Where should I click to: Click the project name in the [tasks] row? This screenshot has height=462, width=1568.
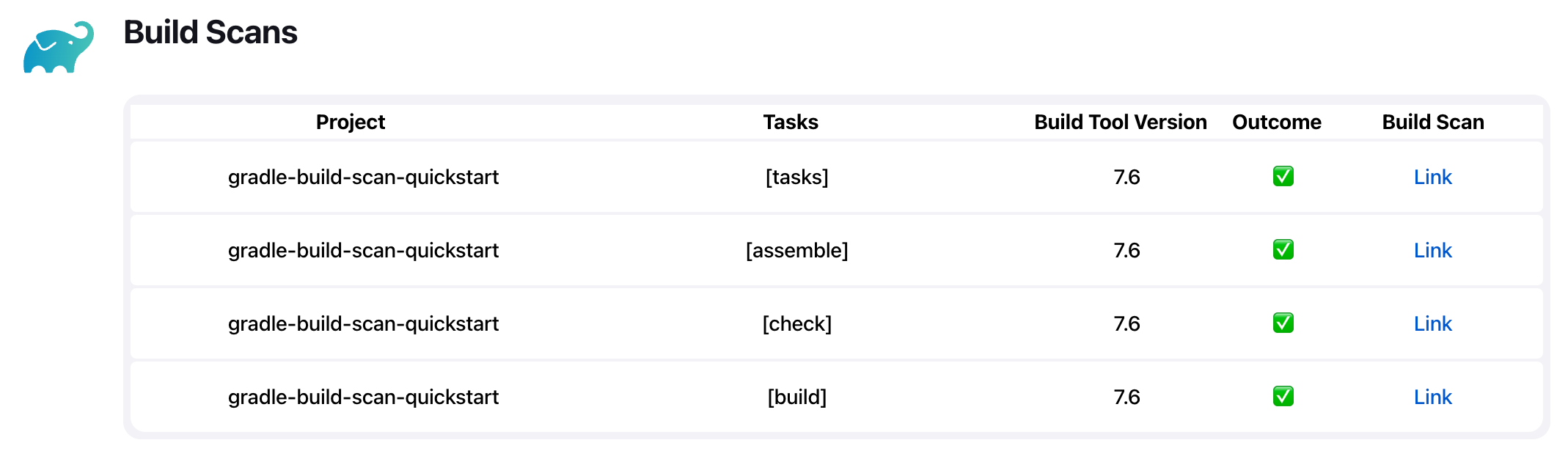coord(363,177)
